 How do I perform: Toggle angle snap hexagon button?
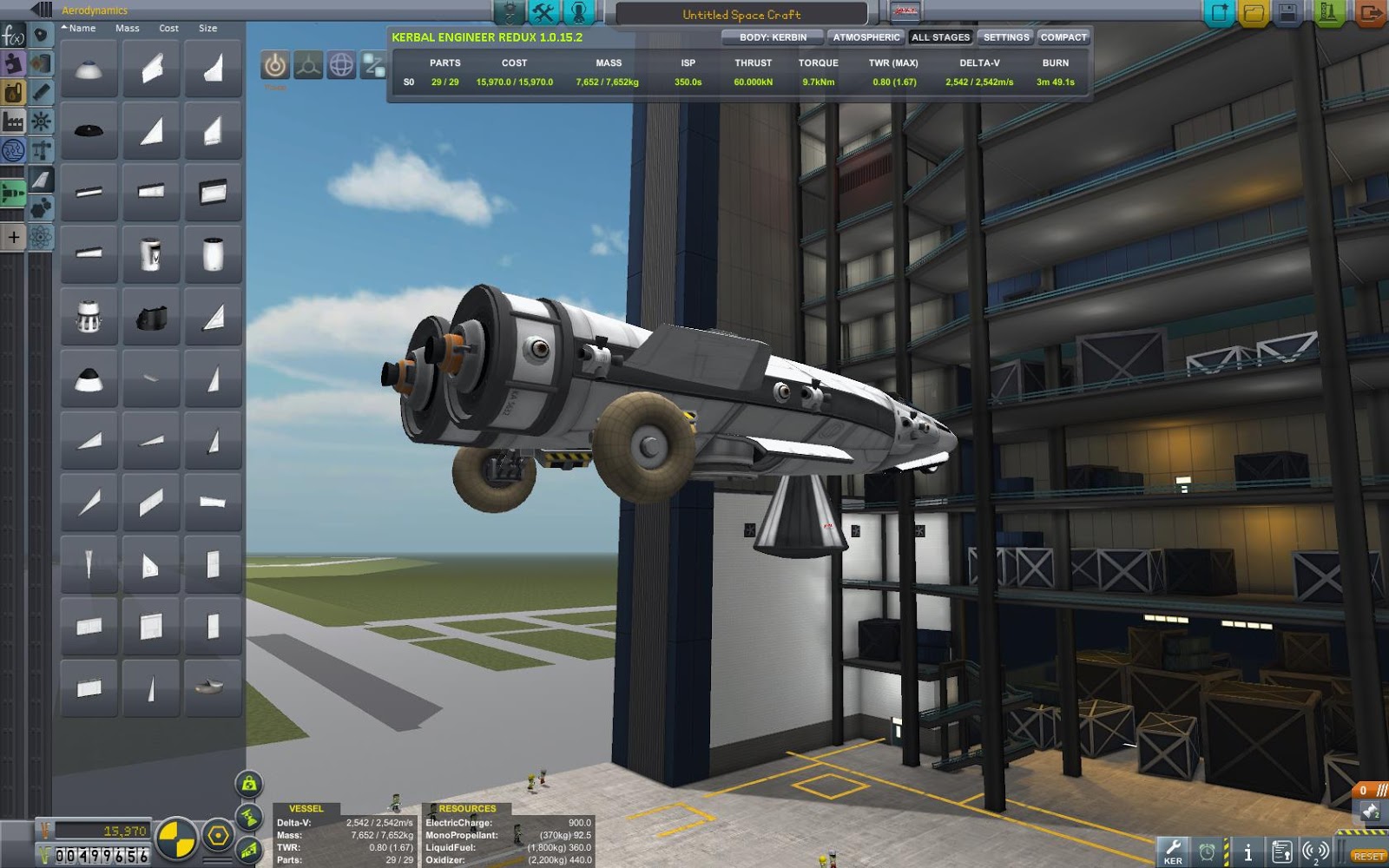click(x=218, y=837)
